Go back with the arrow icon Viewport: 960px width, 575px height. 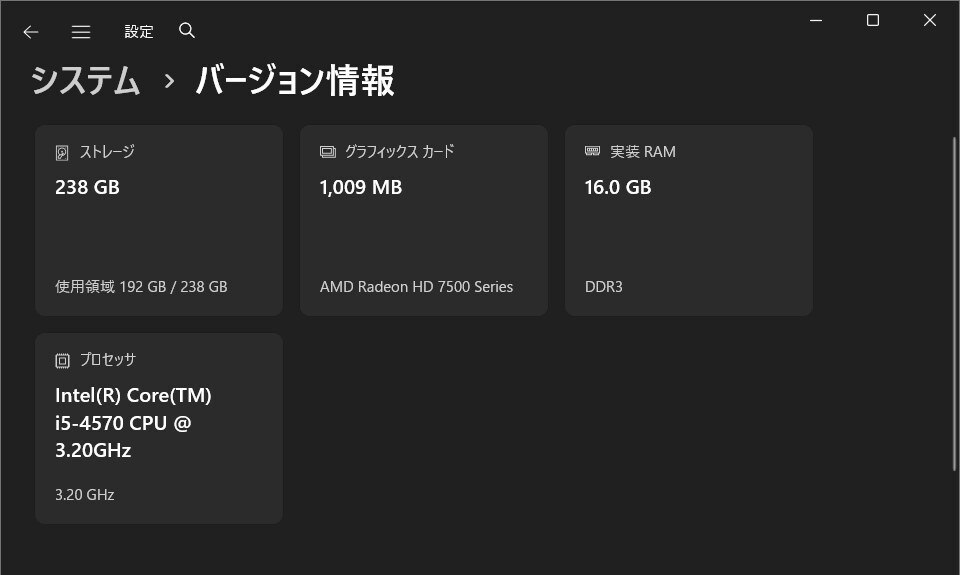(31, 32)
